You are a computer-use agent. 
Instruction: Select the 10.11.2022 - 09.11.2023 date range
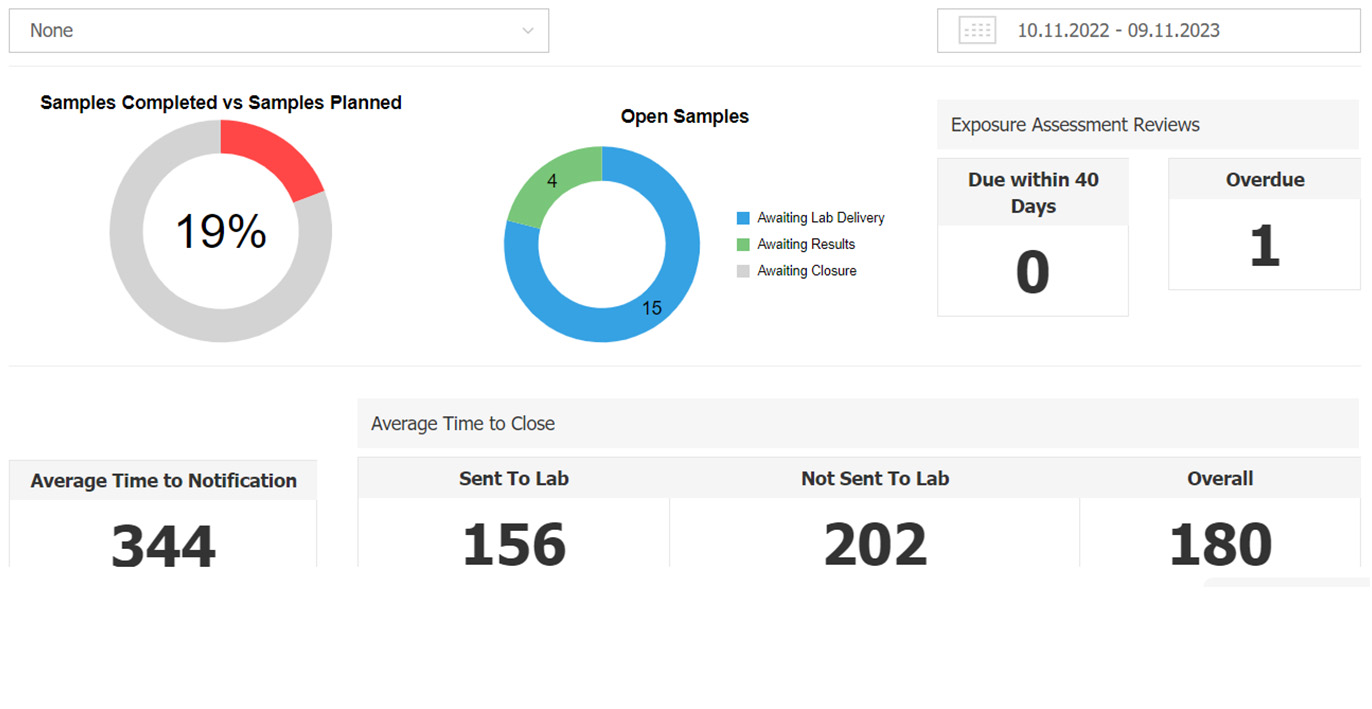click(x=1118, y=30)
